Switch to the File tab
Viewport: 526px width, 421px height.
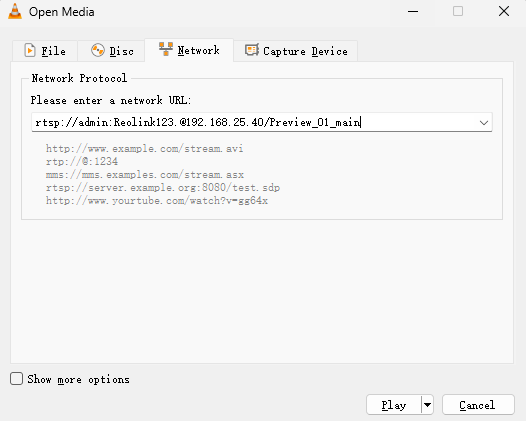click(45, 51)
